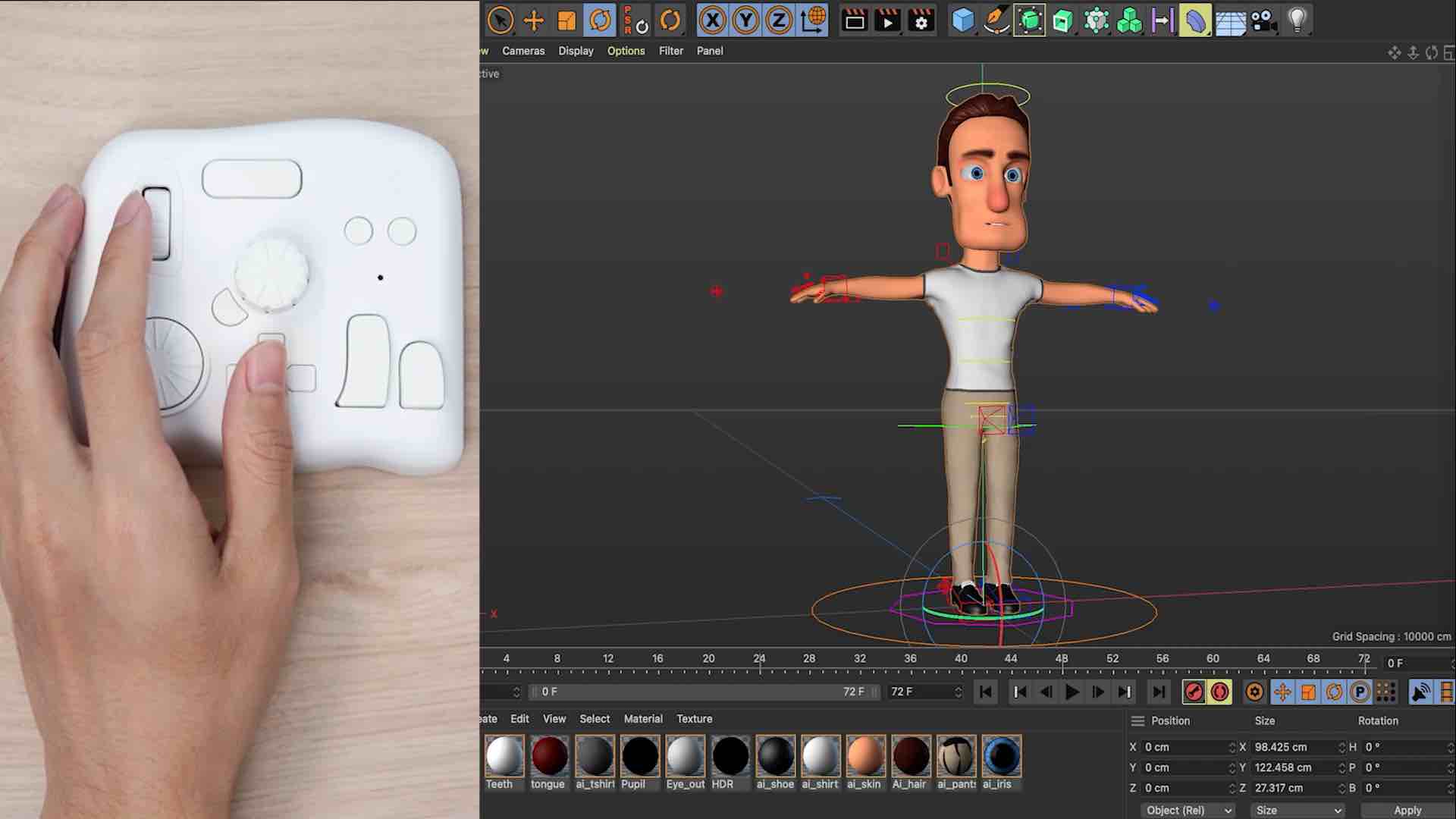Open the Display viewport menu
The height and width of the screenshot is (819, 1456).
point(576,51)
